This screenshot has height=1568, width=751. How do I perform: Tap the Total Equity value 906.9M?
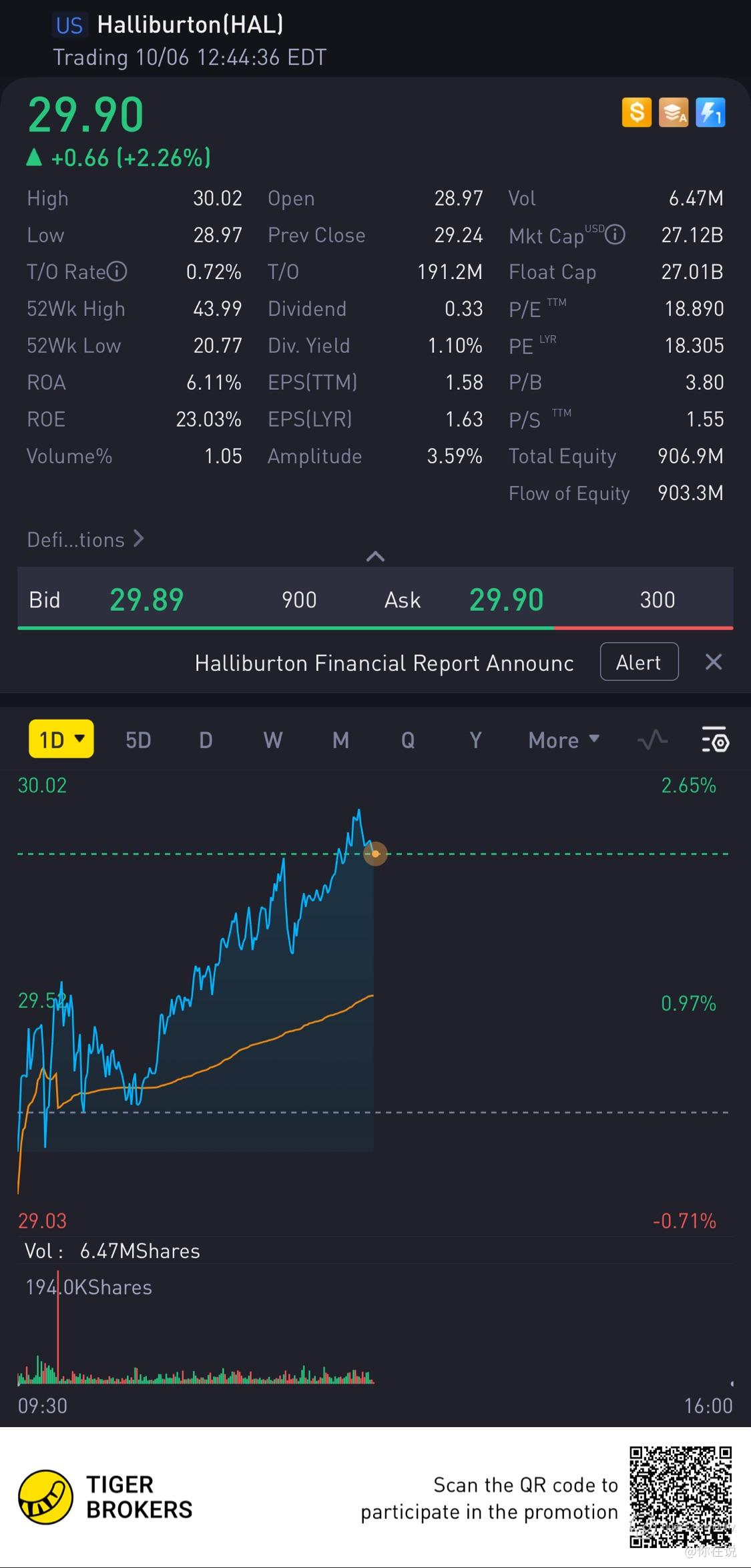tap(691, 456)
